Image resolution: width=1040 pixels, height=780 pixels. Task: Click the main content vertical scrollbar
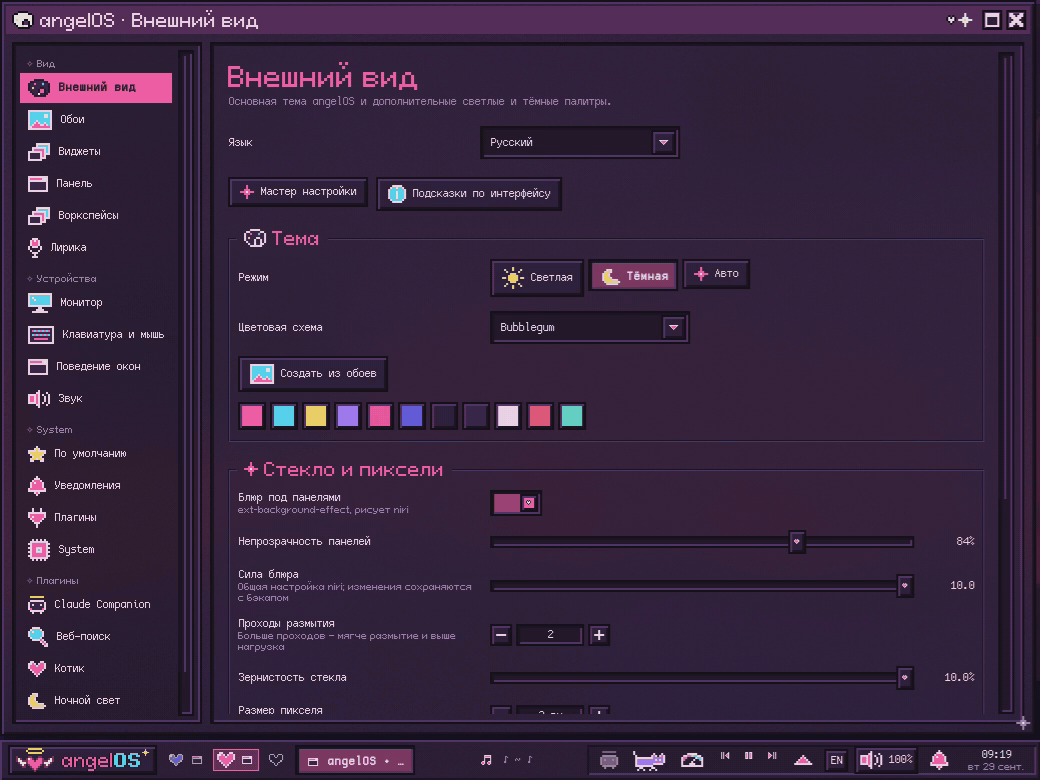point(1006,382)
